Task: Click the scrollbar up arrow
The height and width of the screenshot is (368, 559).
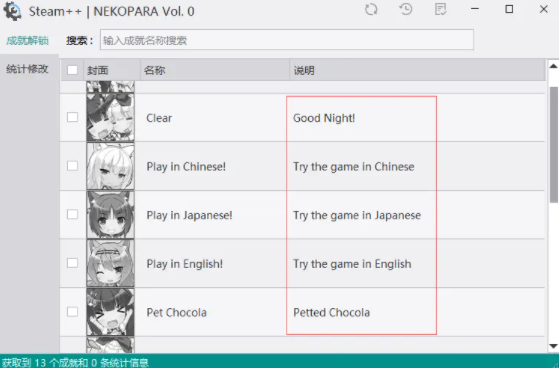Action: 553,66
